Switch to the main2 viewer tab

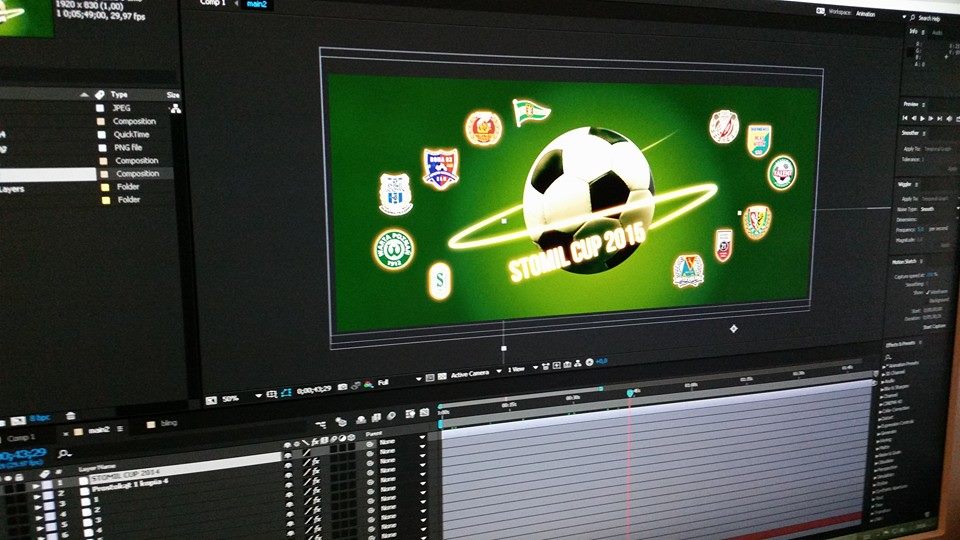click(257, 4)
